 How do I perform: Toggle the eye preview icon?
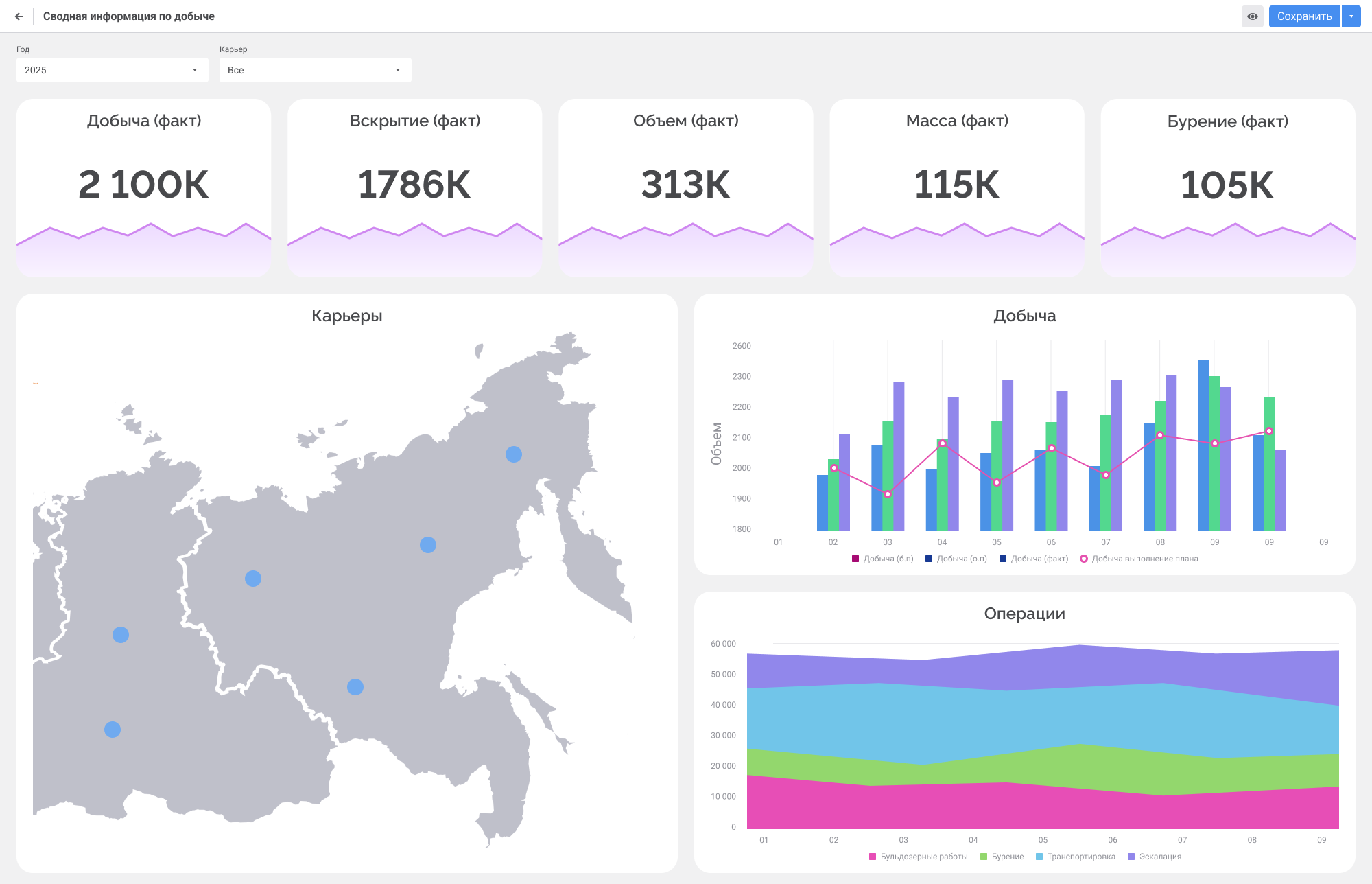1252,16
